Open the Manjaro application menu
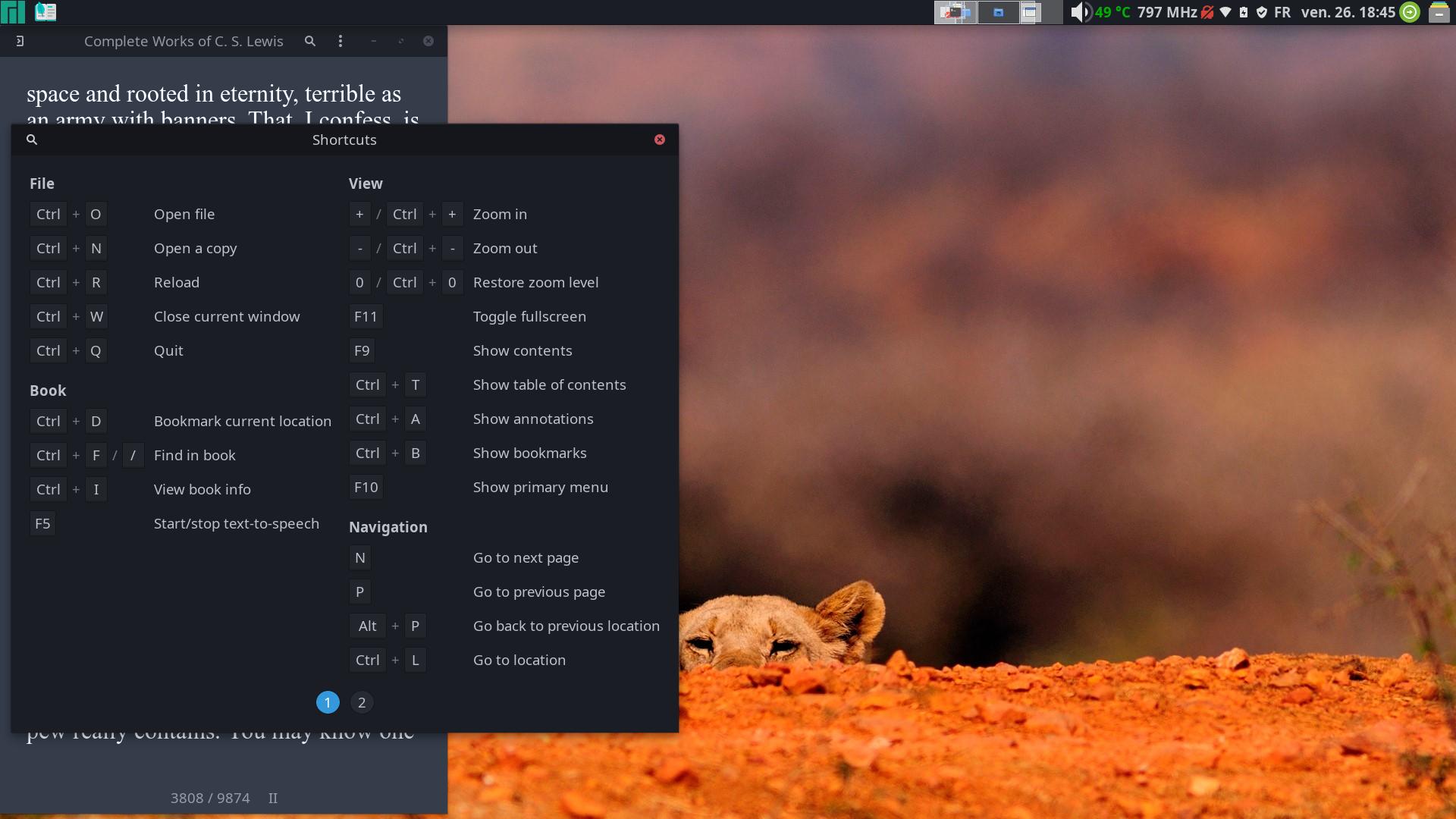Screen dimensions: 1456x819 pyautogui.click(x=13, y=12)
